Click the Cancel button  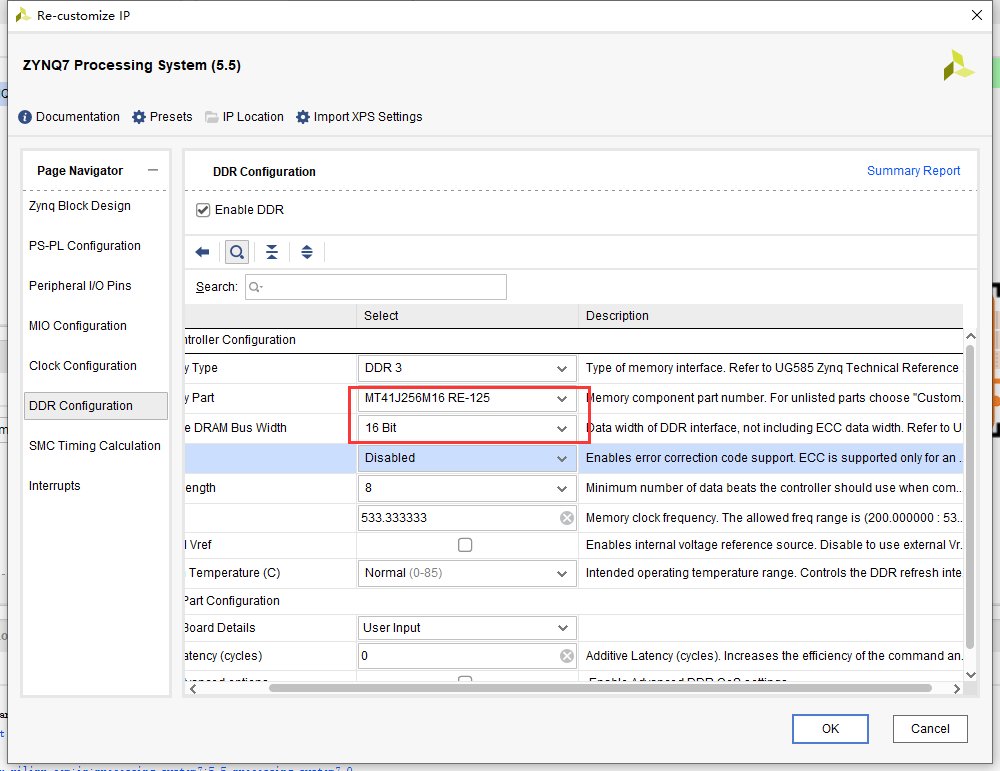click(x=930, y=729)
